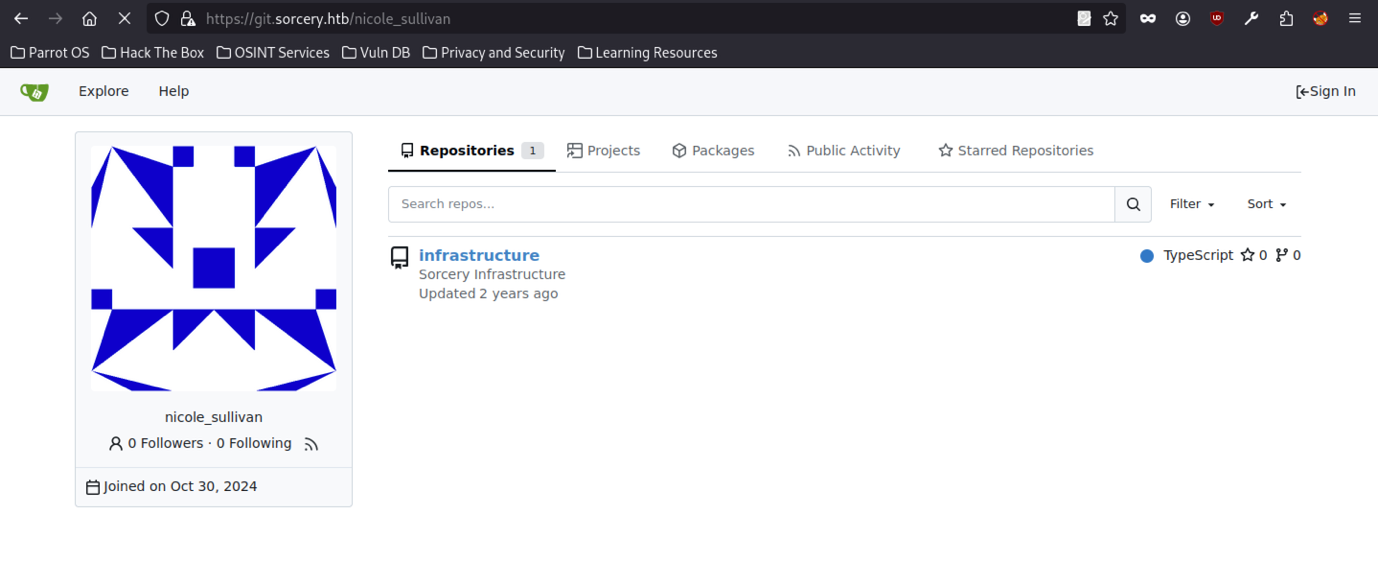This screenshot has width=1378, height=586.
Task: Click the Sign In link
Action: 1325,91
